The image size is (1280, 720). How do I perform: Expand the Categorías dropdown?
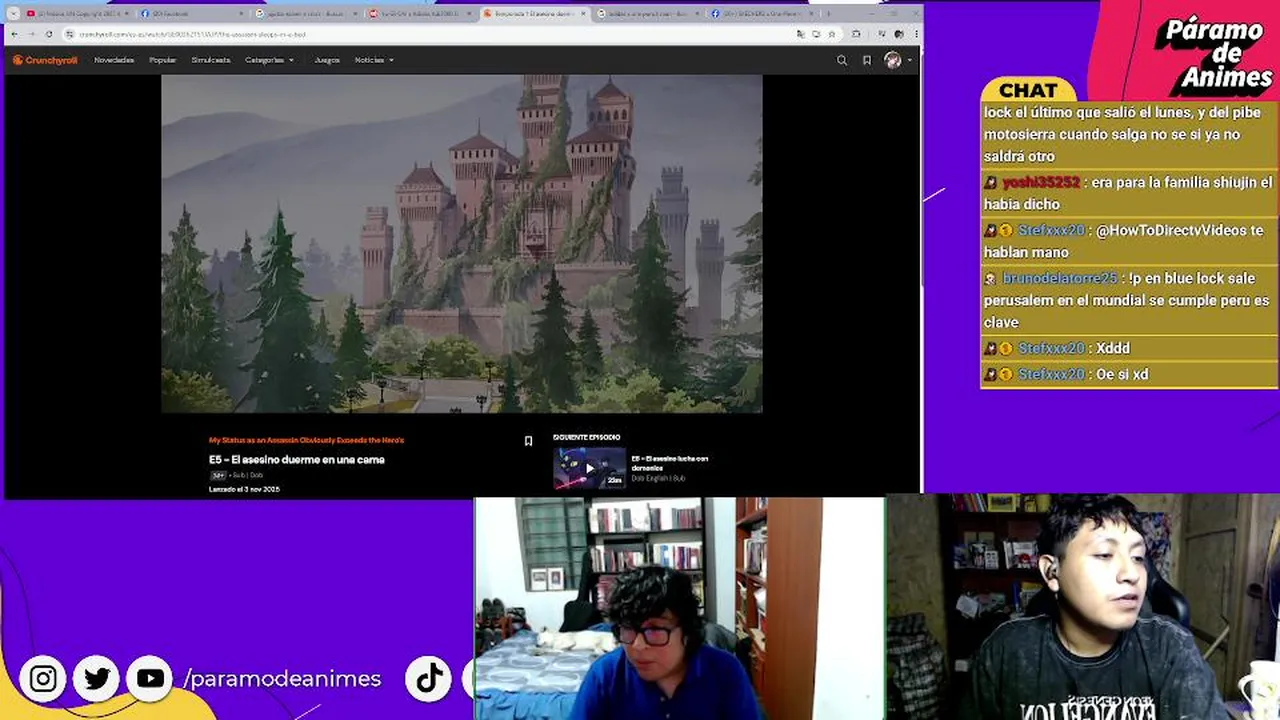pyautogui.click(x=269, y=60)
